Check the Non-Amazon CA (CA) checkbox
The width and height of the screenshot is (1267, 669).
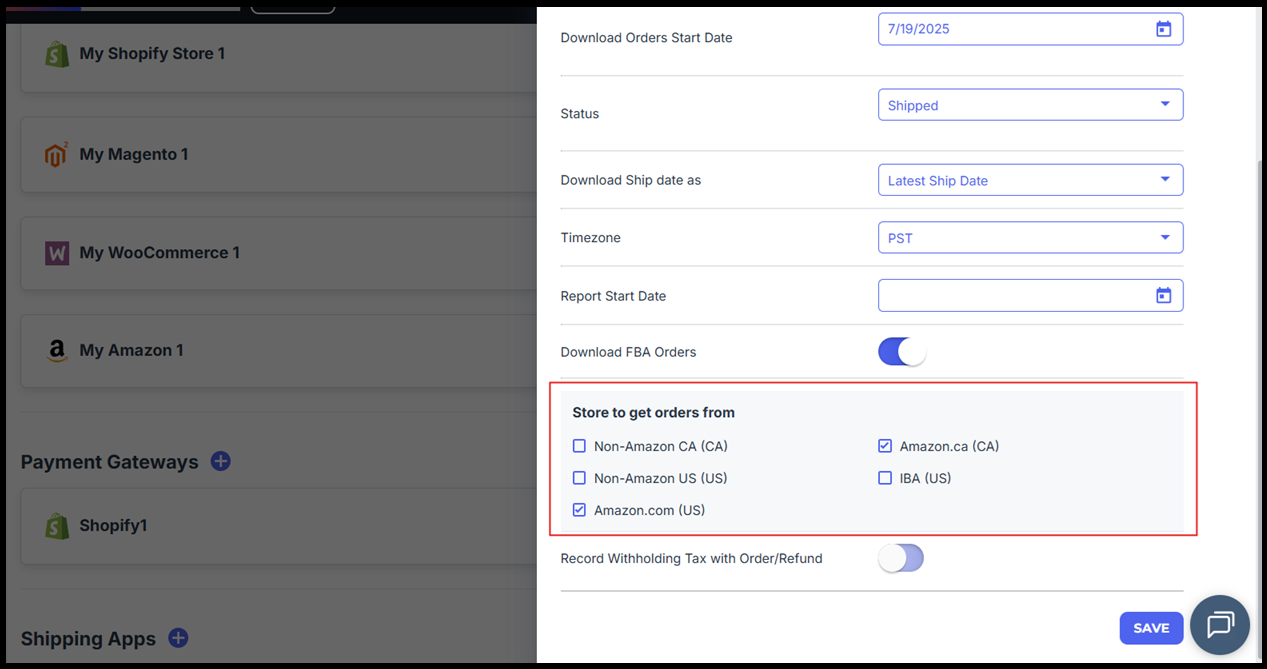coord(579,446)
